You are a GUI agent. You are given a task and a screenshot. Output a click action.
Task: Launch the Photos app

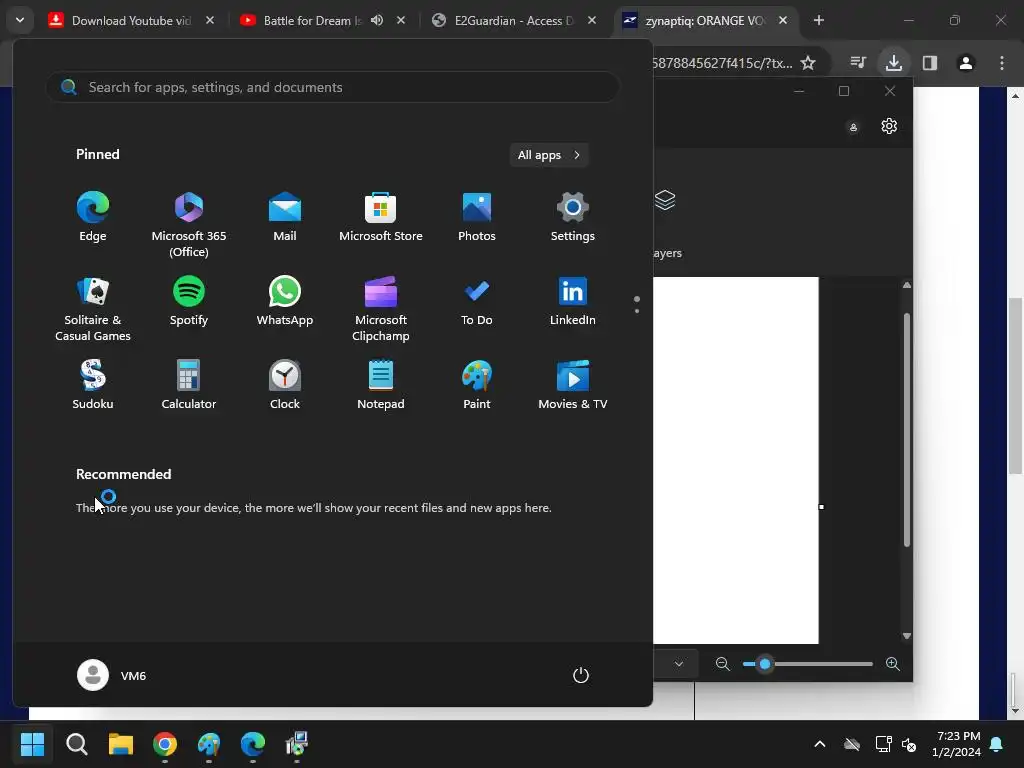pyautogui.click(x=477, y=217)
